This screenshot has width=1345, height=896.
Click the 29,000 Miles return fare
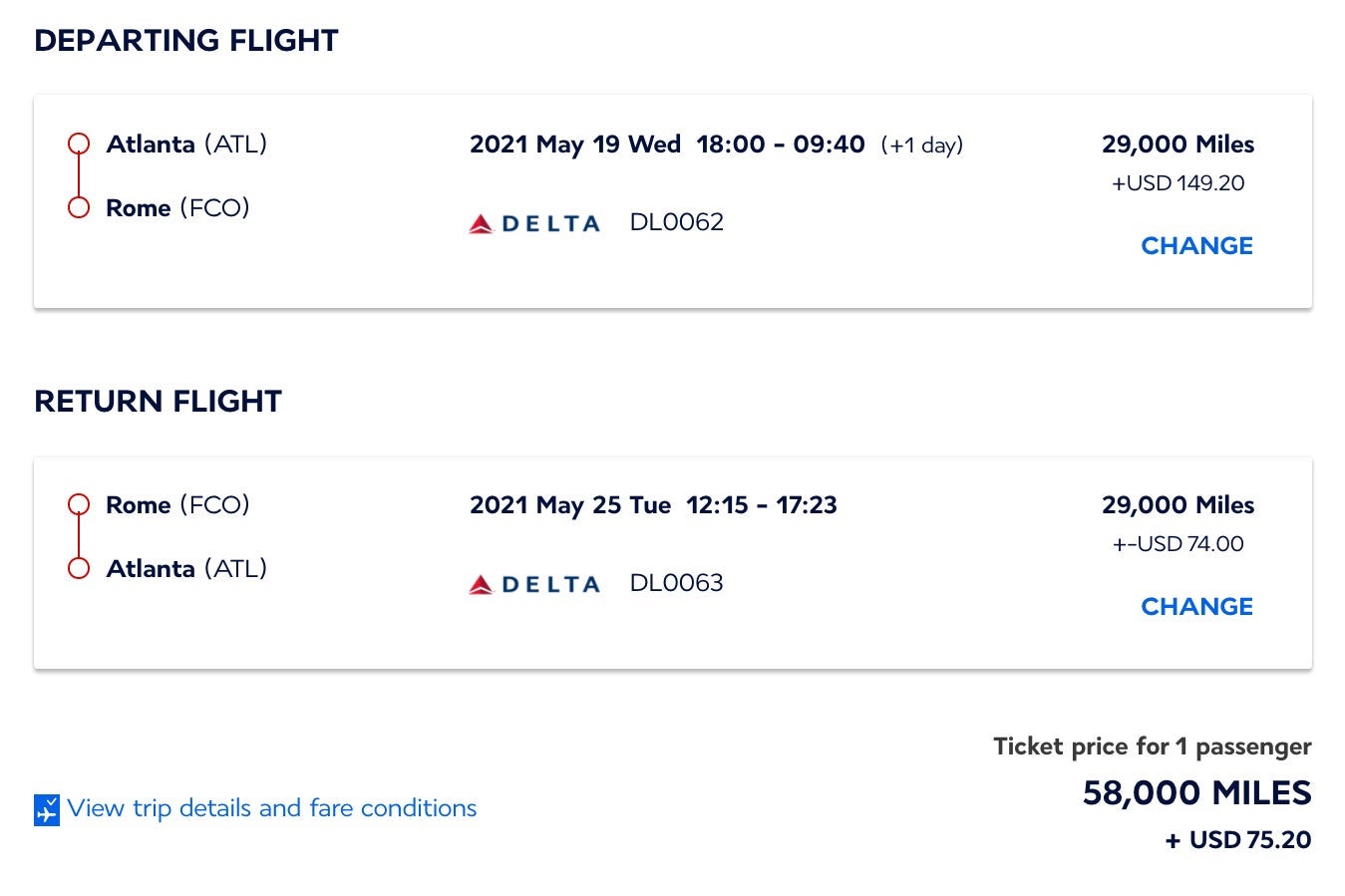pyautogui.click(x=1177, y=504)
